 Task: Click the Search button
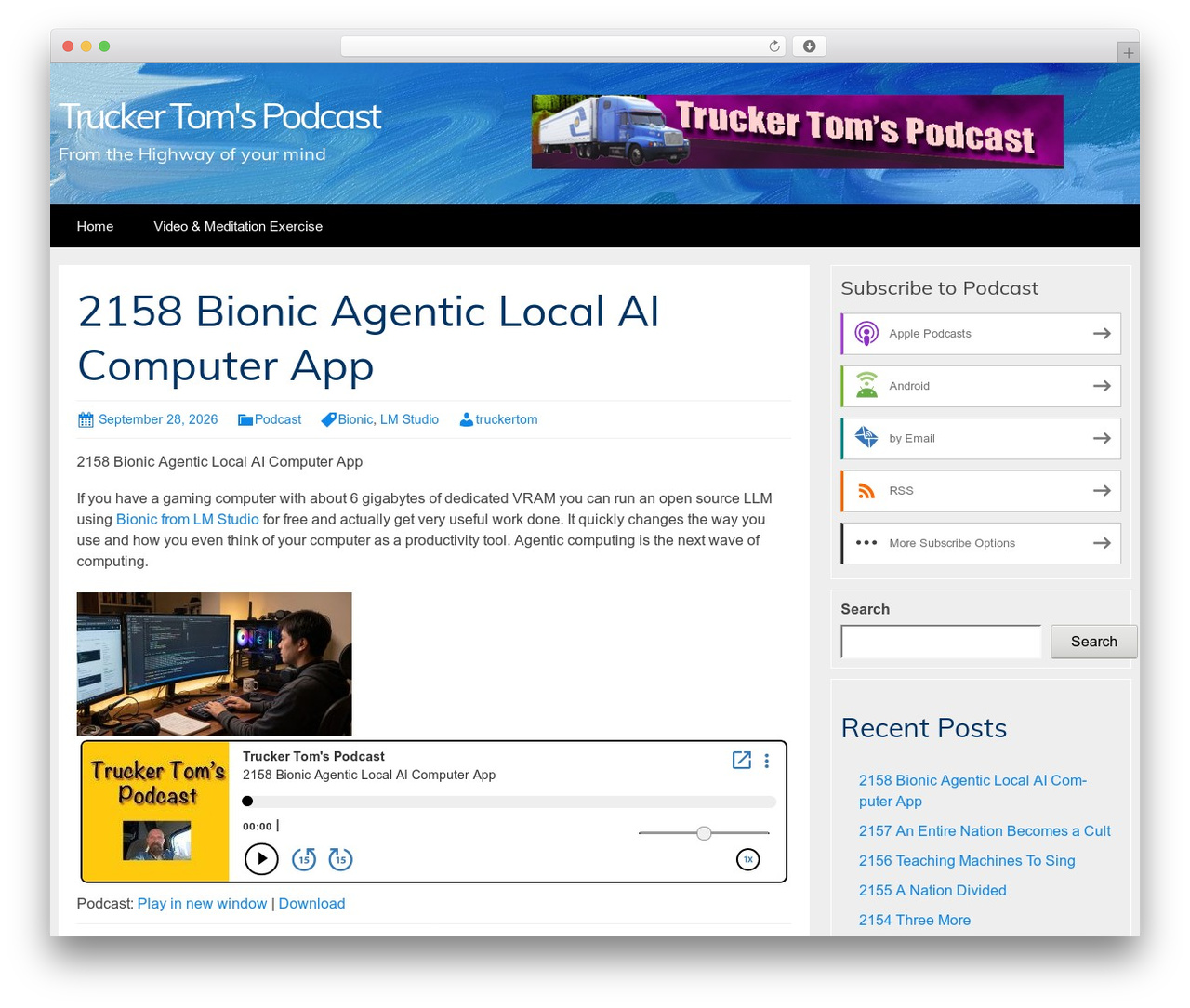click(x=1093, y=642)
